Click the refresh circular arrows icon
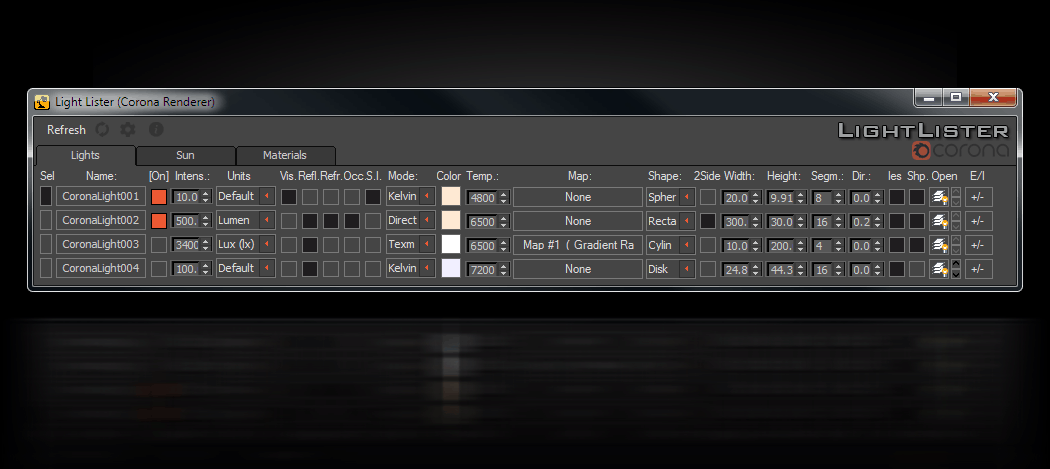The width and height of the screenshot is (1050, 469). pyautogui.click(x=102, y=129)
